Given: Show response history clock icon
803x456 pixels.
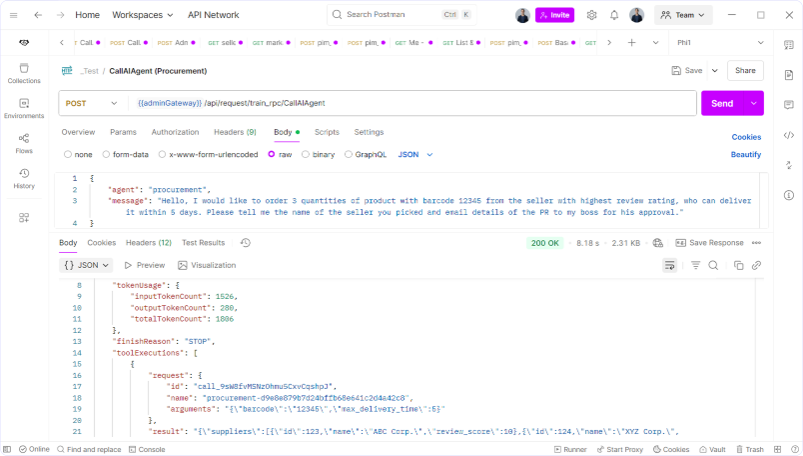Looking at the screenshot, I should point(245,242).
